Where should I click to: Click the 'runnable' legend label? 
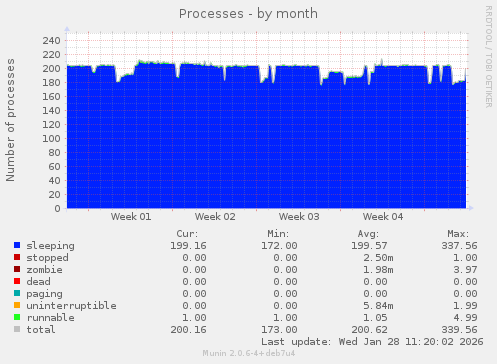click(x=51, y=318)
